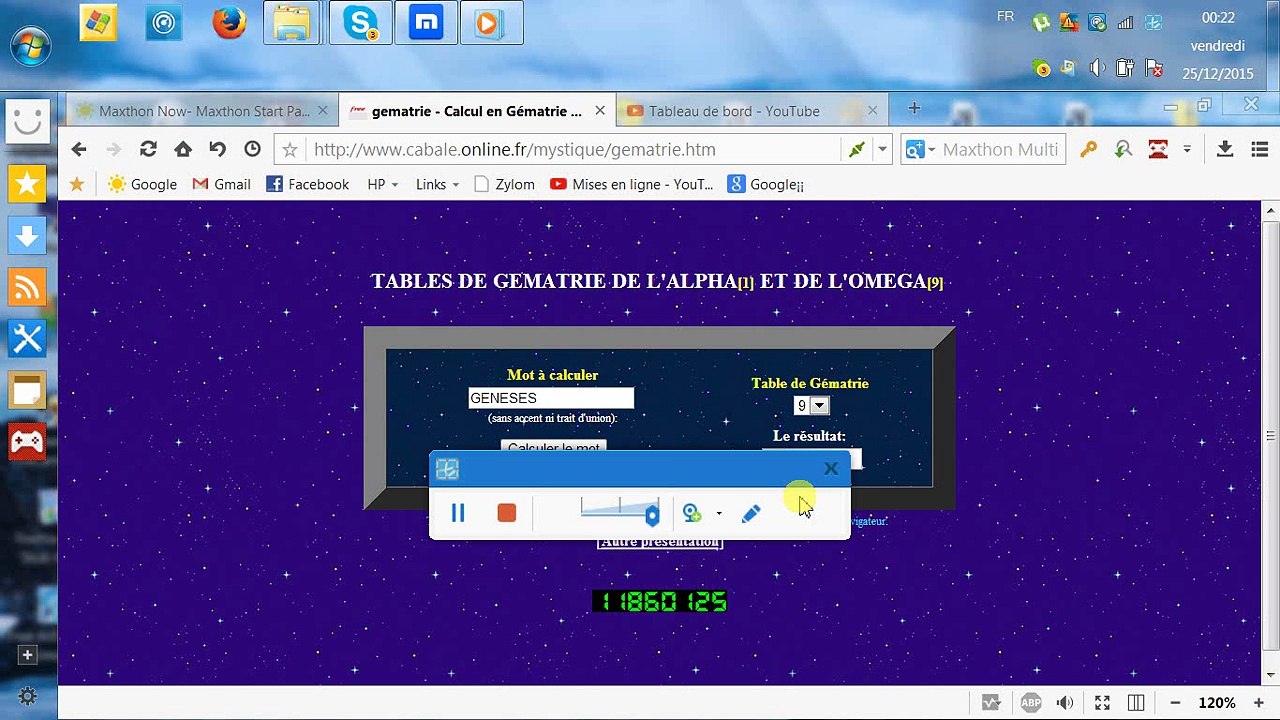The width and height of the screenshot is (1280, 720).
Task: Click the green plug icon in address bar
Action: [x=856, y=149]
